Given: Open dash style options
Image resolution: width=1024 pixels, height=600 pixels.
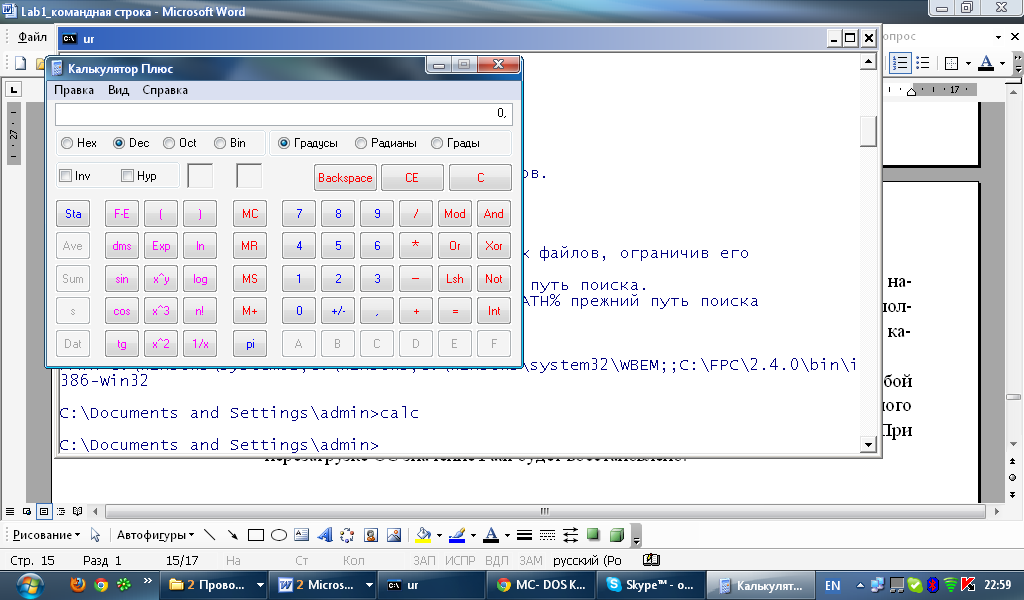Looking at the screenshot, I should 547,535.
